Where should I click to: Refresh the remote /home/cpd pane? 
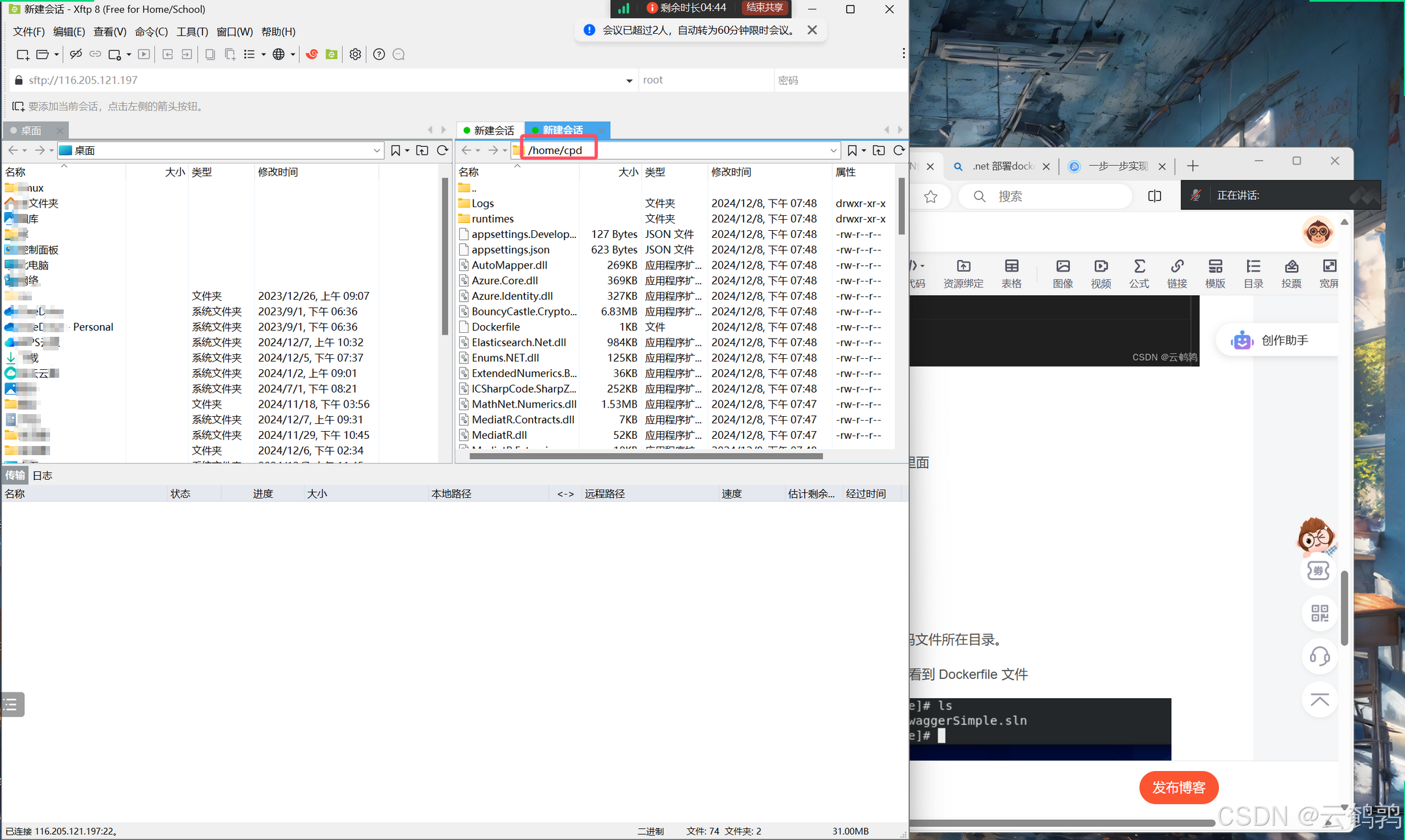(899, 151)
